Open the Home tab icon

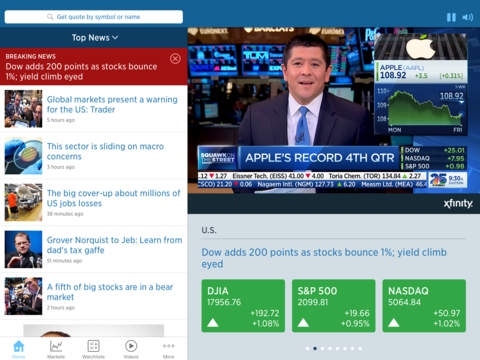tap(19, 349)
